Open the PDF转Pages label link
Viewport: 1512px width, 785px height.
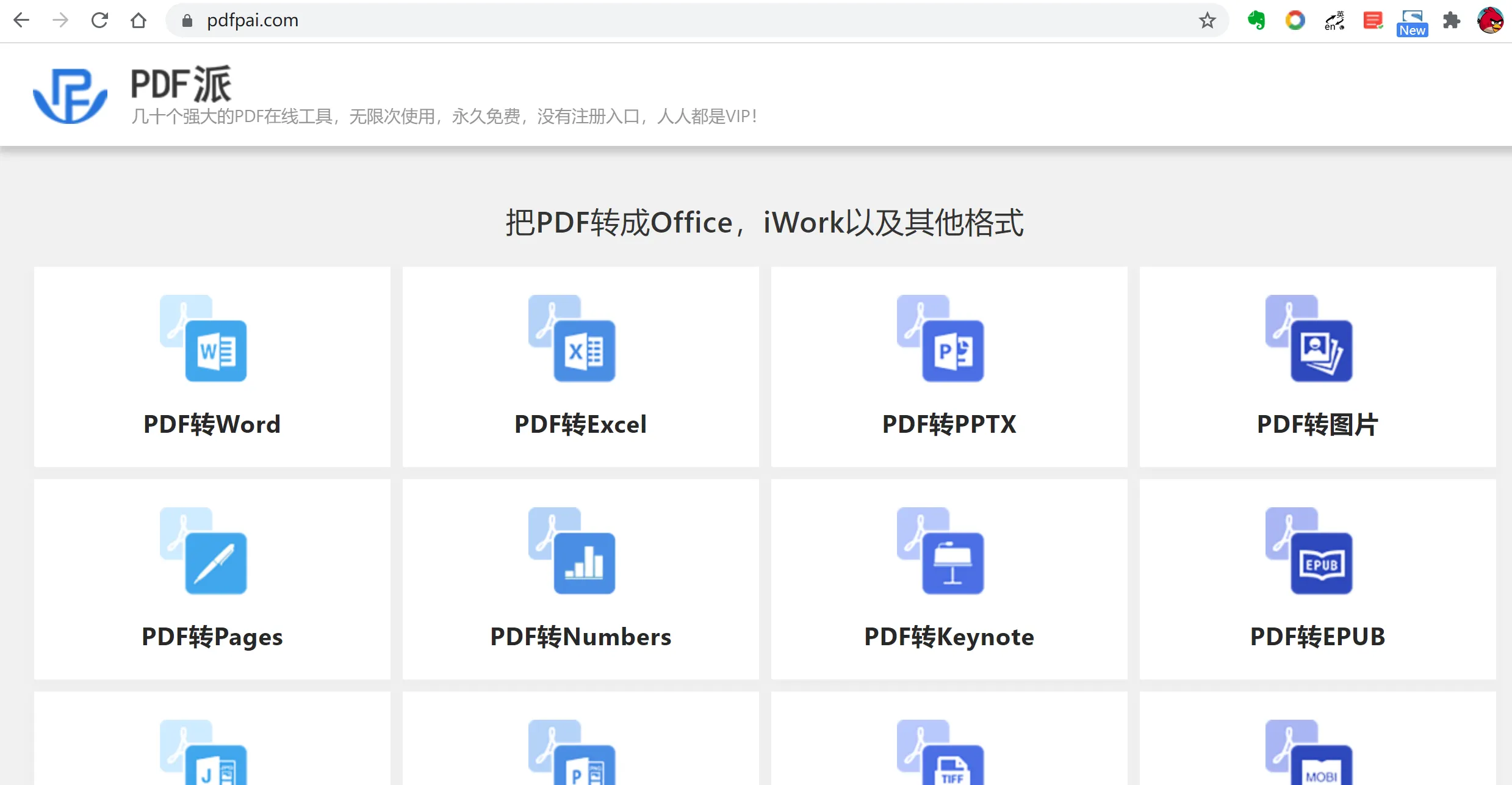pos(212,637)
